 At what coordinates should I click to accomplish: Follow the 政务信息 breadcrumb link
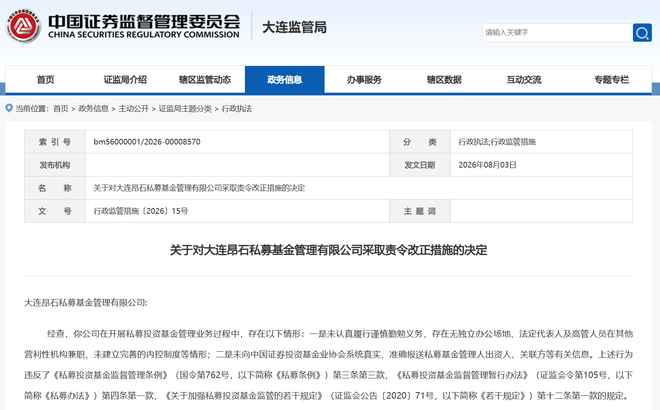click(93, 109)
